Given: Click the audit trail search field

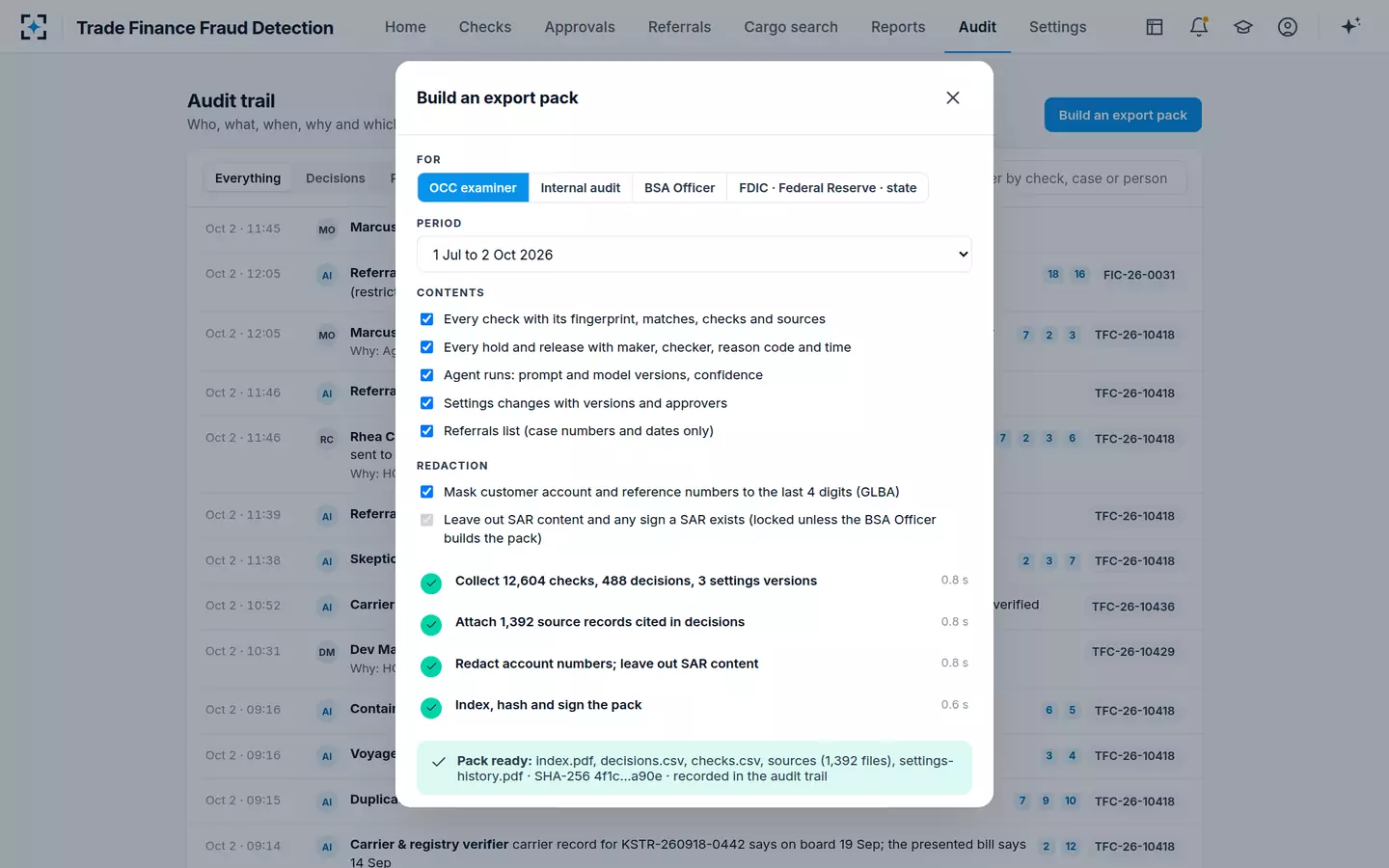Looking at the screenshot, I should coord(1088,178).
